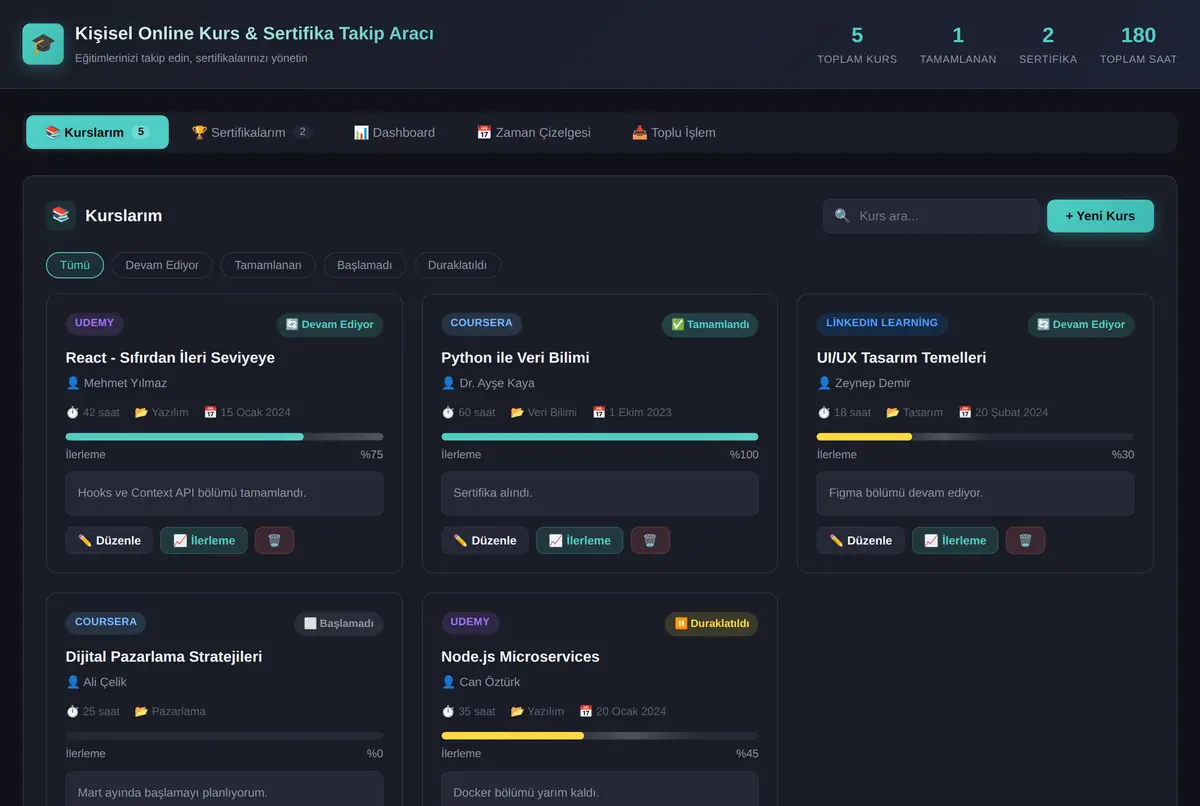Open the Sertifikalarım tab
Image resolution: width=1200 pixels, height=806 pixels.
coord(251,132)
